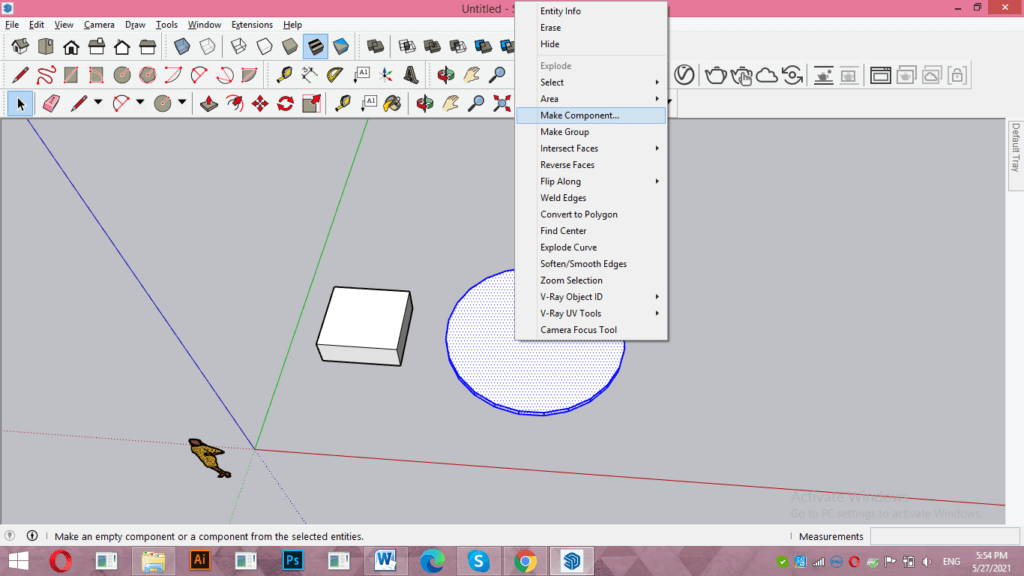Select the Freehand drawing tool
Image resolution: width=1024 pixels, height=576 pixels.
click(48, 74)
